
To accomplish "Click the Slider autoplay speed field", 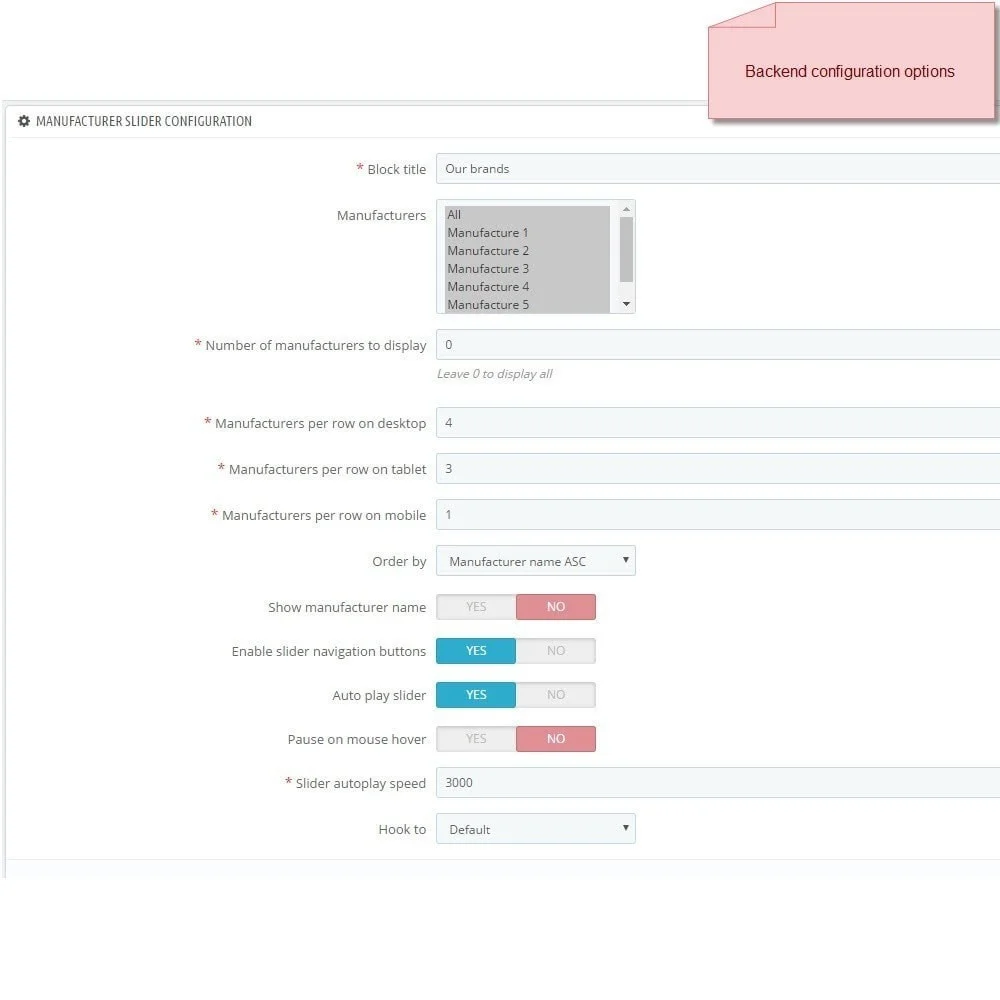I will tap(717, 783).
